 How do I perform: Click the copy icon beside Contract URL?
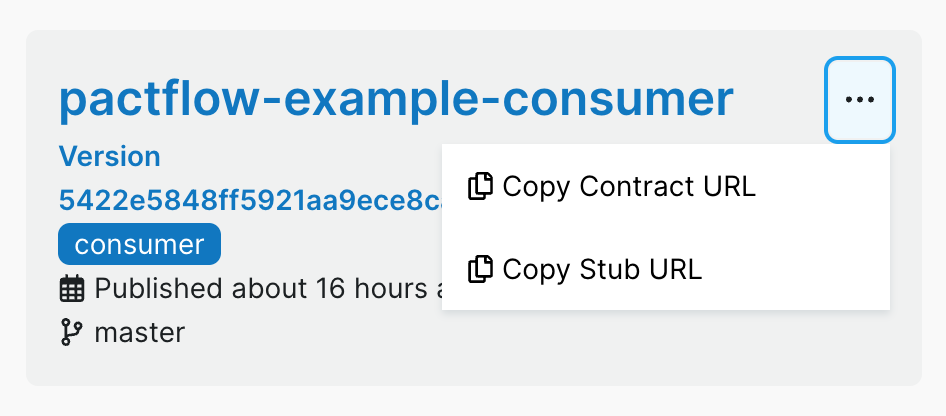point(481,187)
